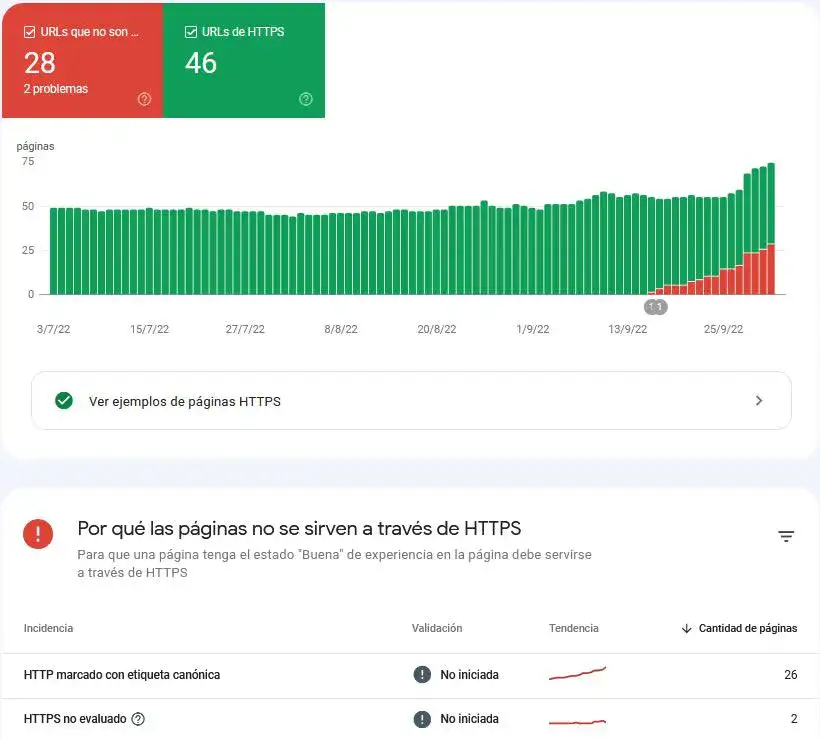Select the green 'URLs de HTTPS' card showing 46
The width and height of the screenshot is (820, 740).
click(x=244, y=60)
